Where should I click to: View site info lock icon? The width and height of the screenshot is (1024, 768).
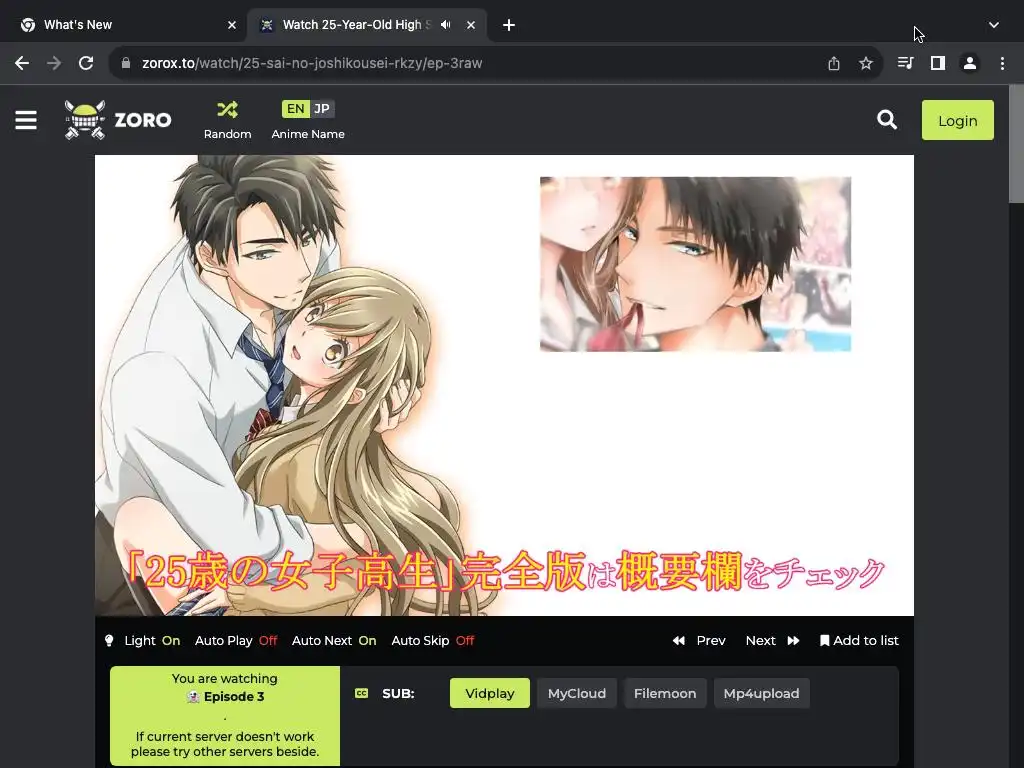tap(126, 63)
